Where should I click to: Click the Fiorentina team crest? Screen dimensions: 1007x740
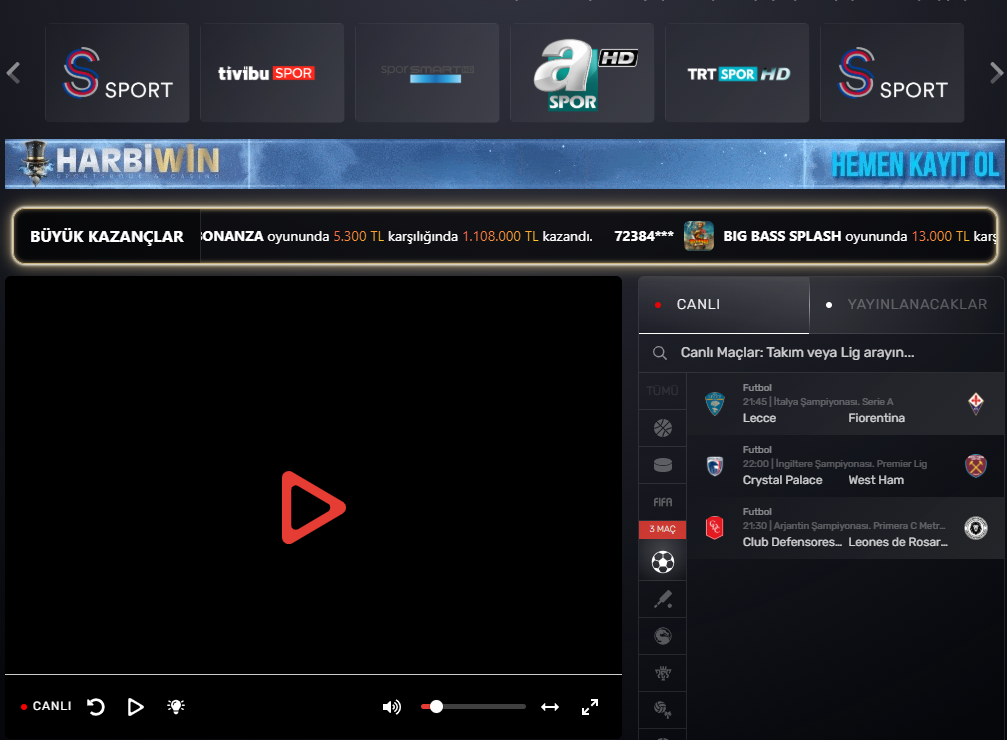point(976,403)
